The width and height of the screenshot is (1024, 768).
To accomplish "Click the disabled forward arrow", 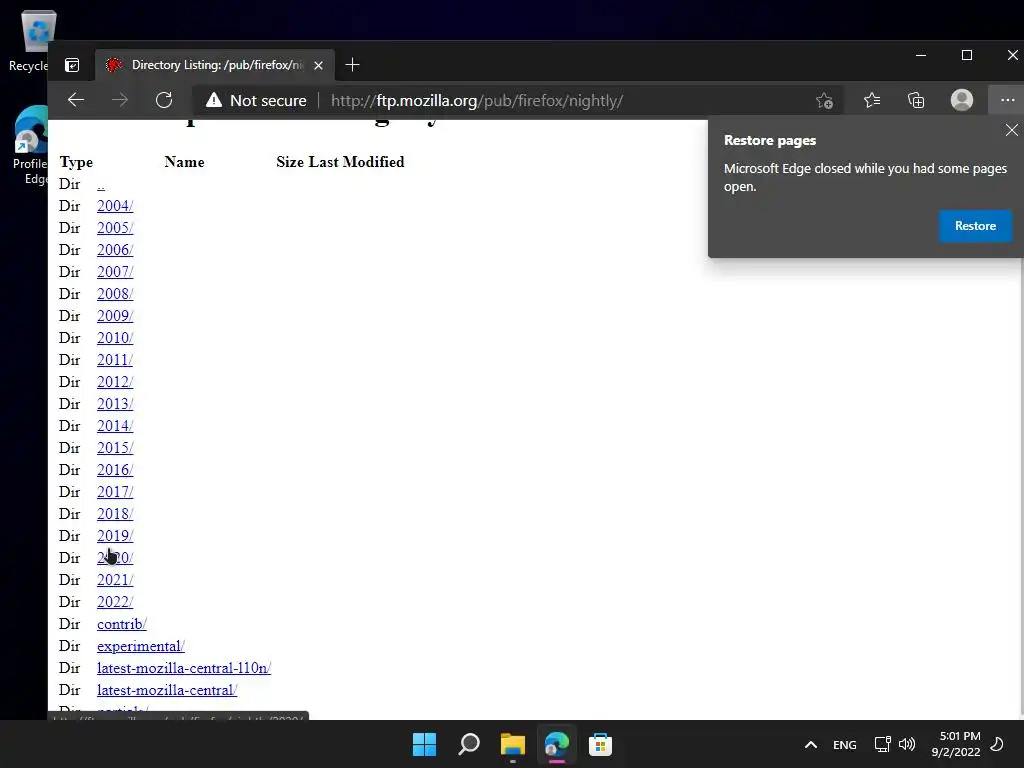I will (x=120, y=100).
